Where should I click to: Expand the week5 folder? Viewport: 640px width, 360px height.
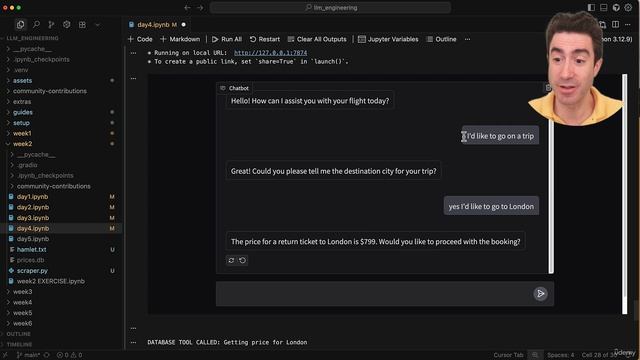click(x=22, y=313)
